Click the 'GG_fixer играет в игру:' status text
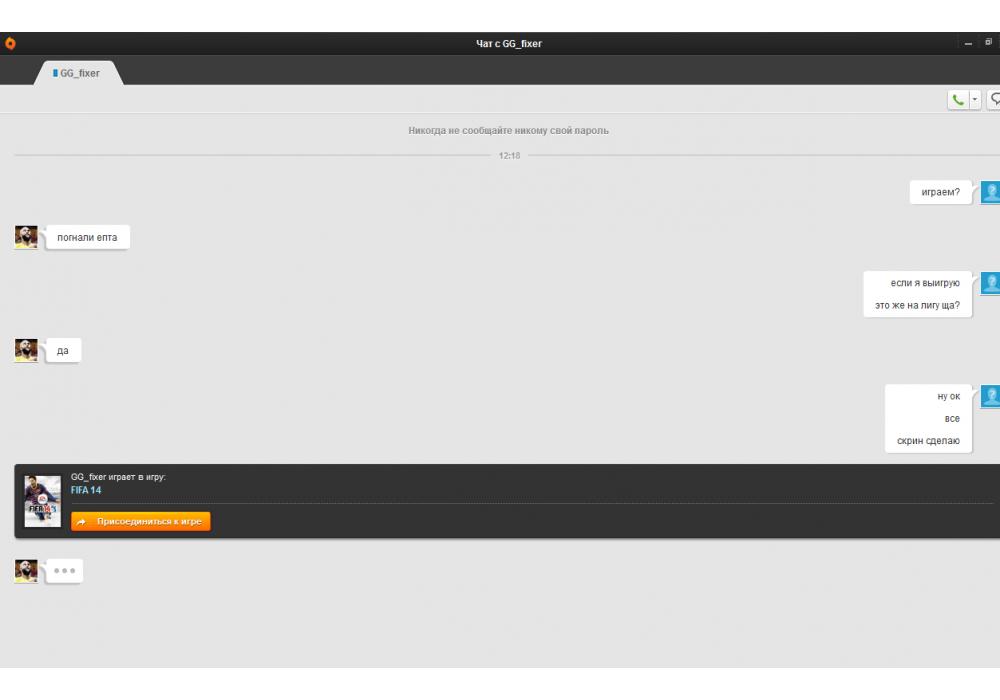 [118, 477]
